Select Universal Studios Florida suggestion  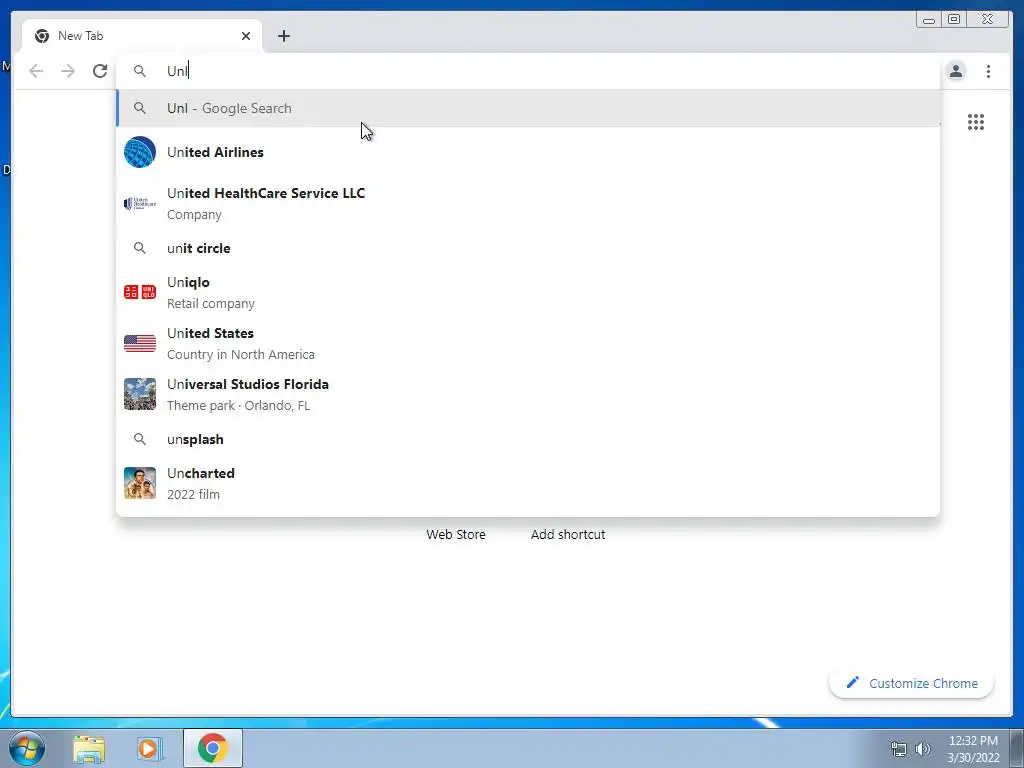pyautogui.click(x=528, y=394)
